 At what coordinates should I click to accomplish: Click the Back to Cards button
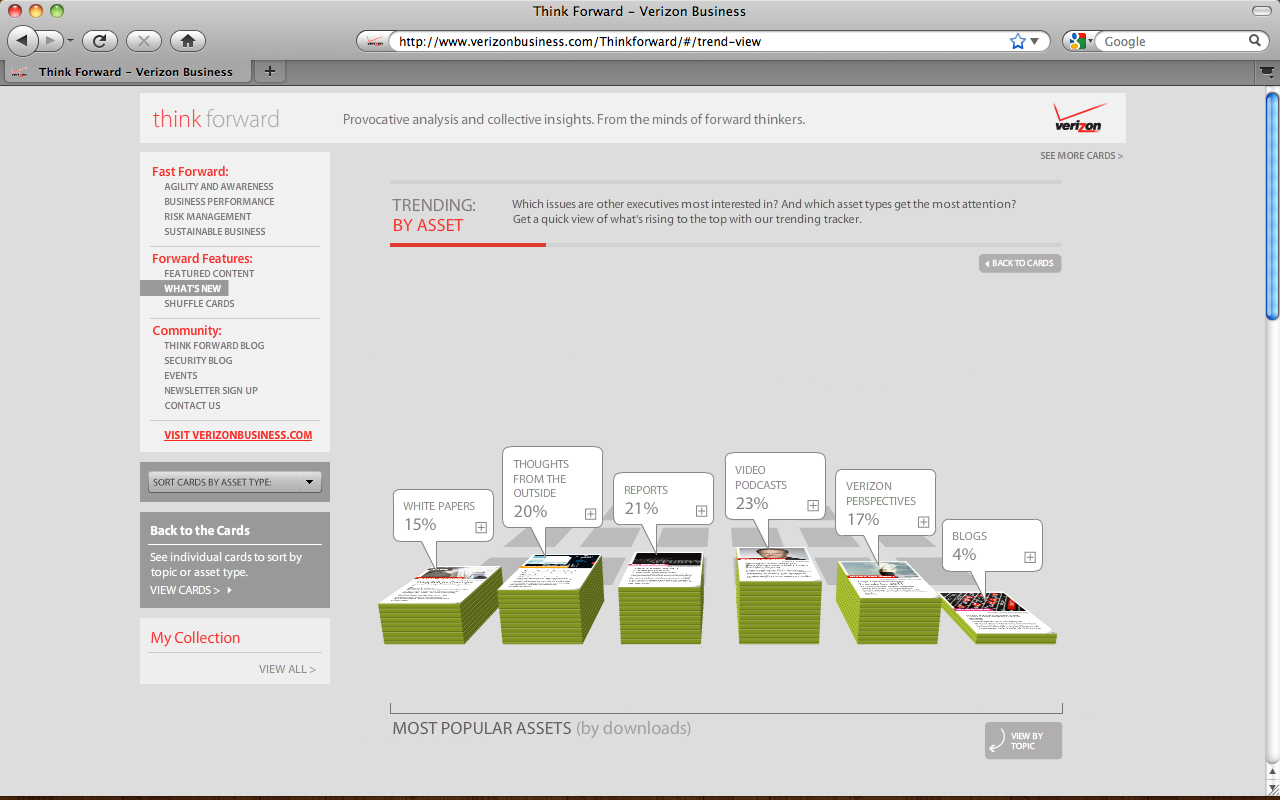coord(1020,264)
